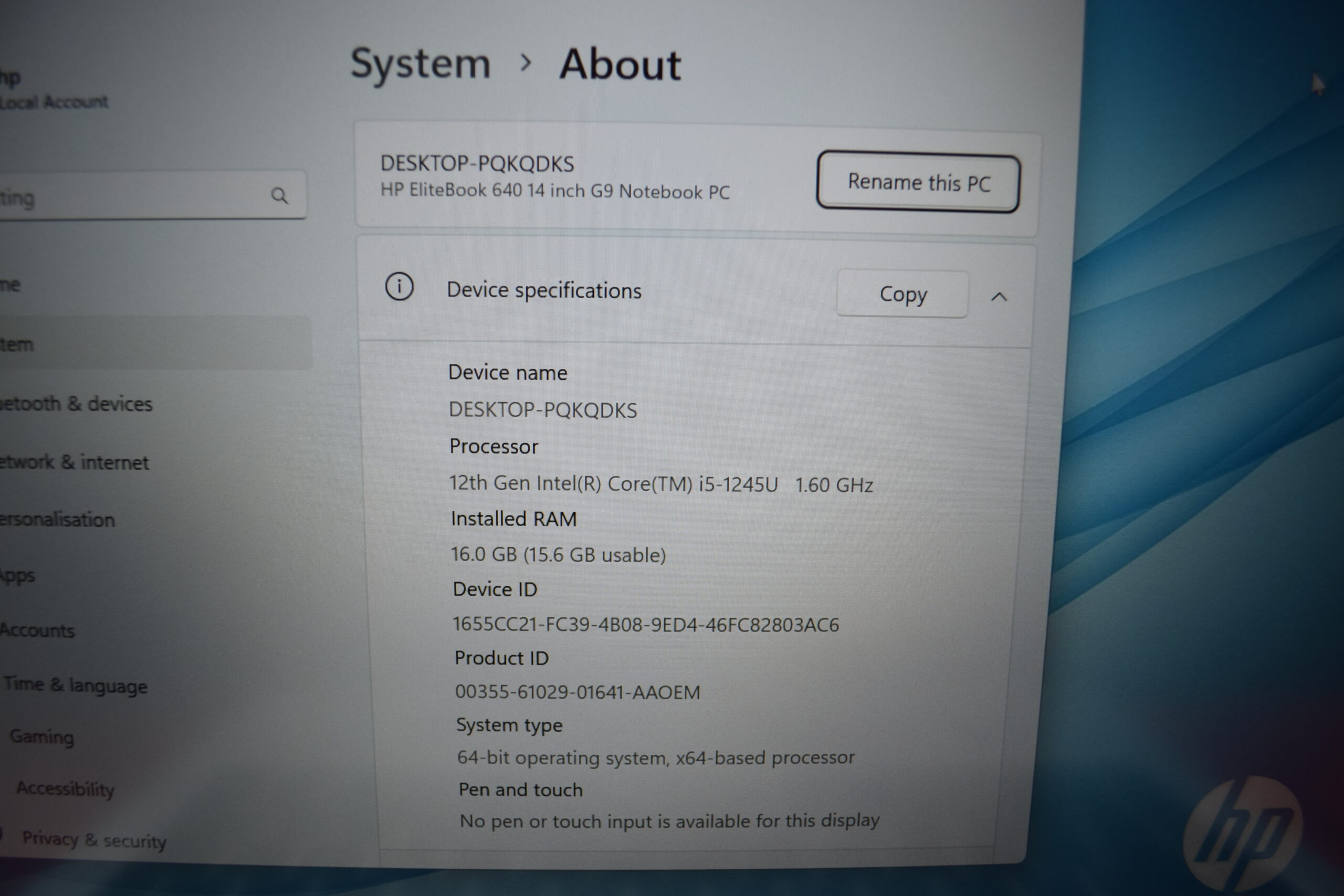Viewport: 1344px width, 896px height.
Task: Select the Product ID 00355-61029-01641-AAOEM
Action: (x=577, y=692)
